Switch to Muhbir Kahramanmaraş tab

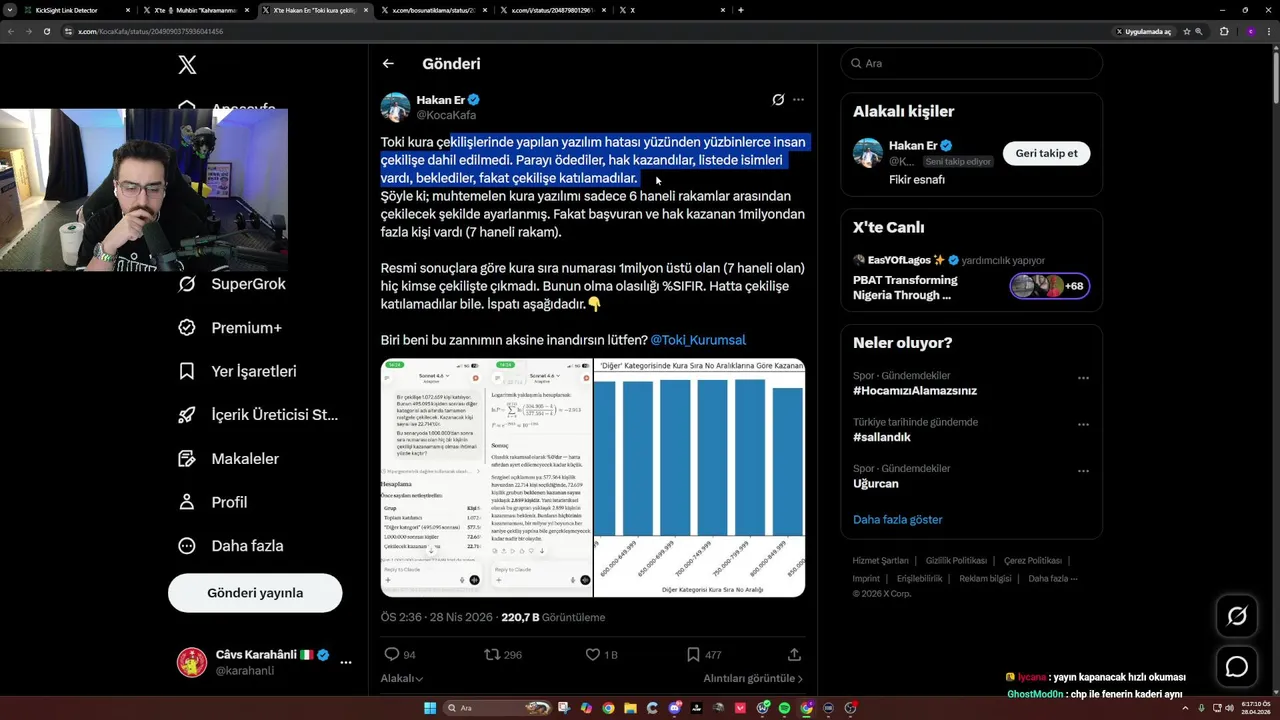click(x=195, y=10)
